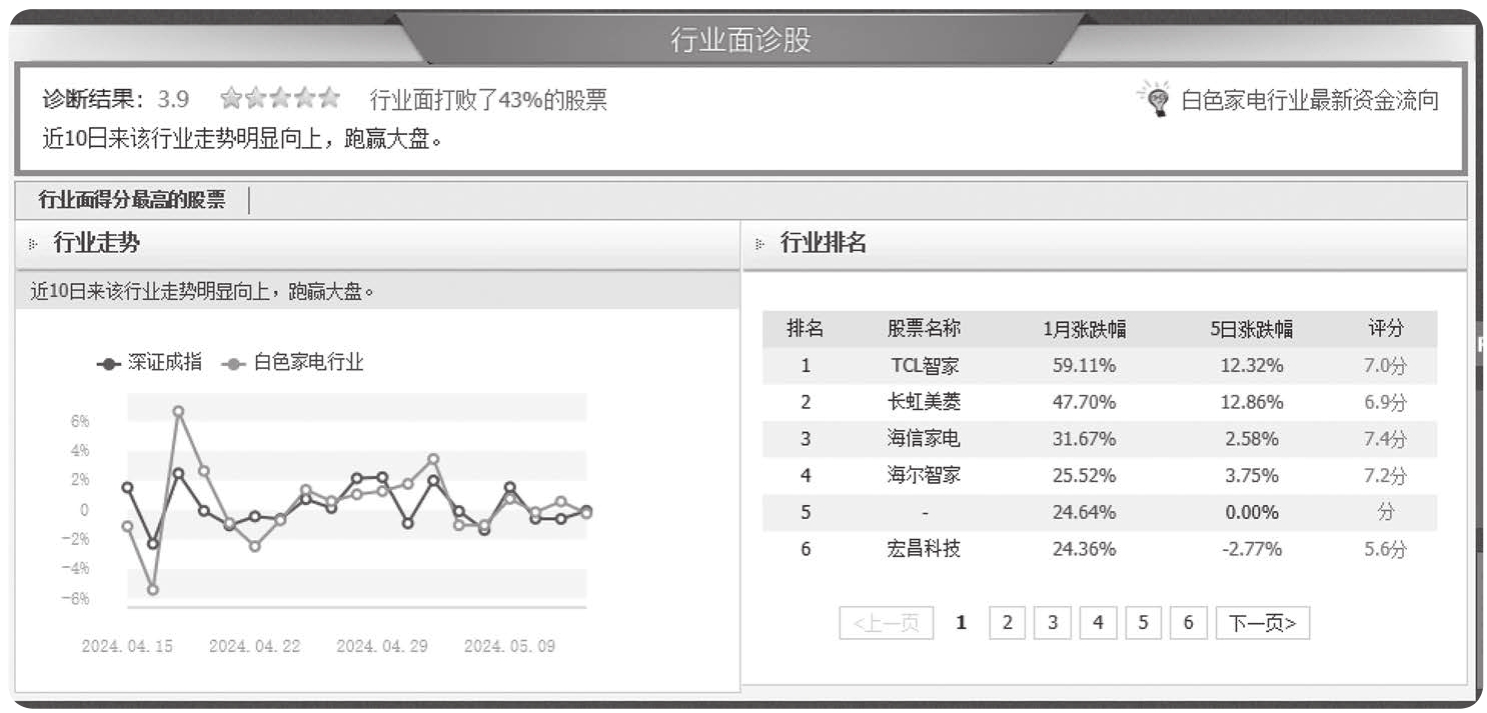The height and width of the screenshot is (713, 1487).
Task: Click the 行业面打败了43%的股票 text
Action: pyautogui.click(x=488, y=100)
